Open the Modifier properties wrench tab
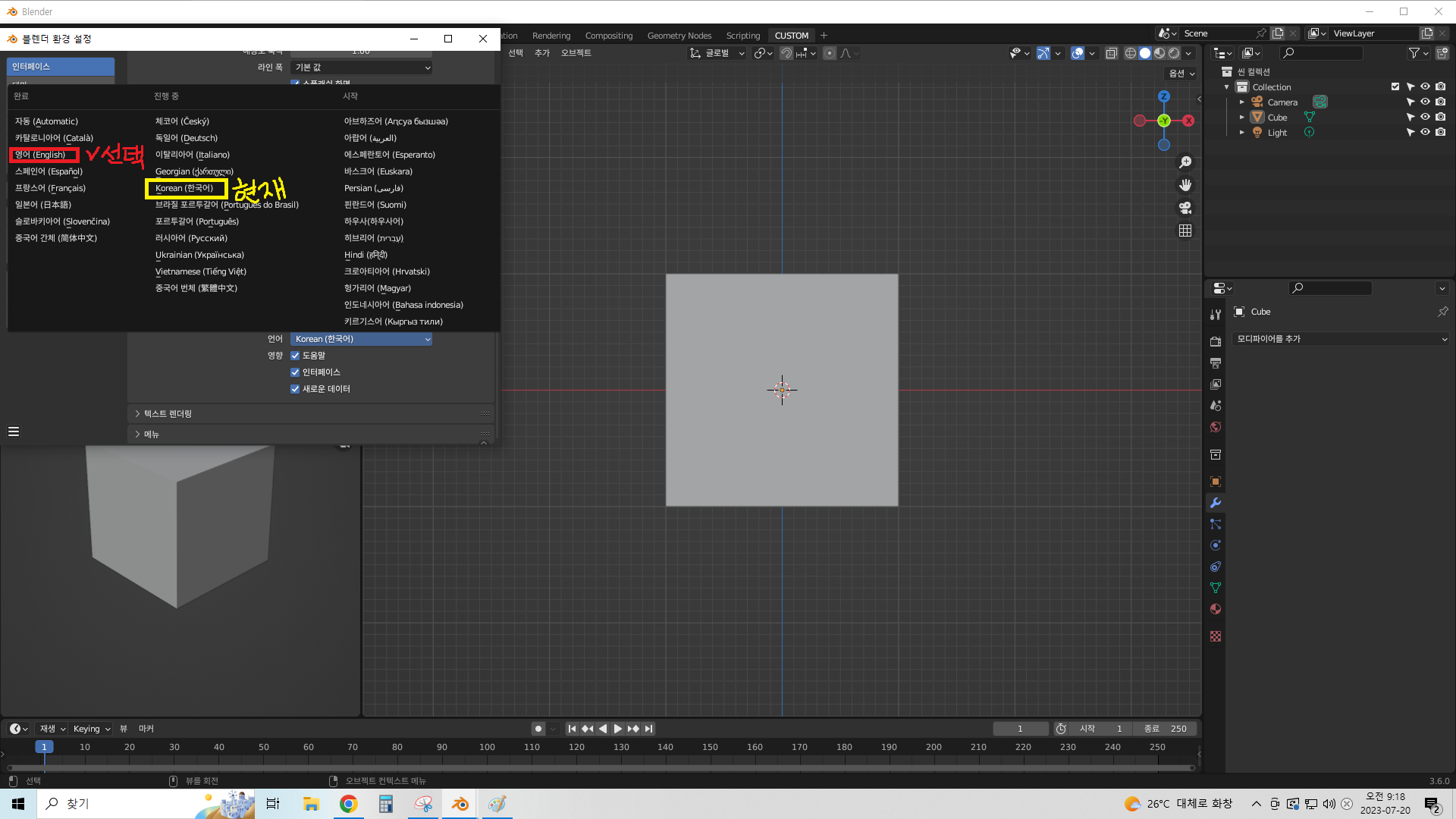The height and width of the screenshot is (819, 1456). (x=1216, y=503)
